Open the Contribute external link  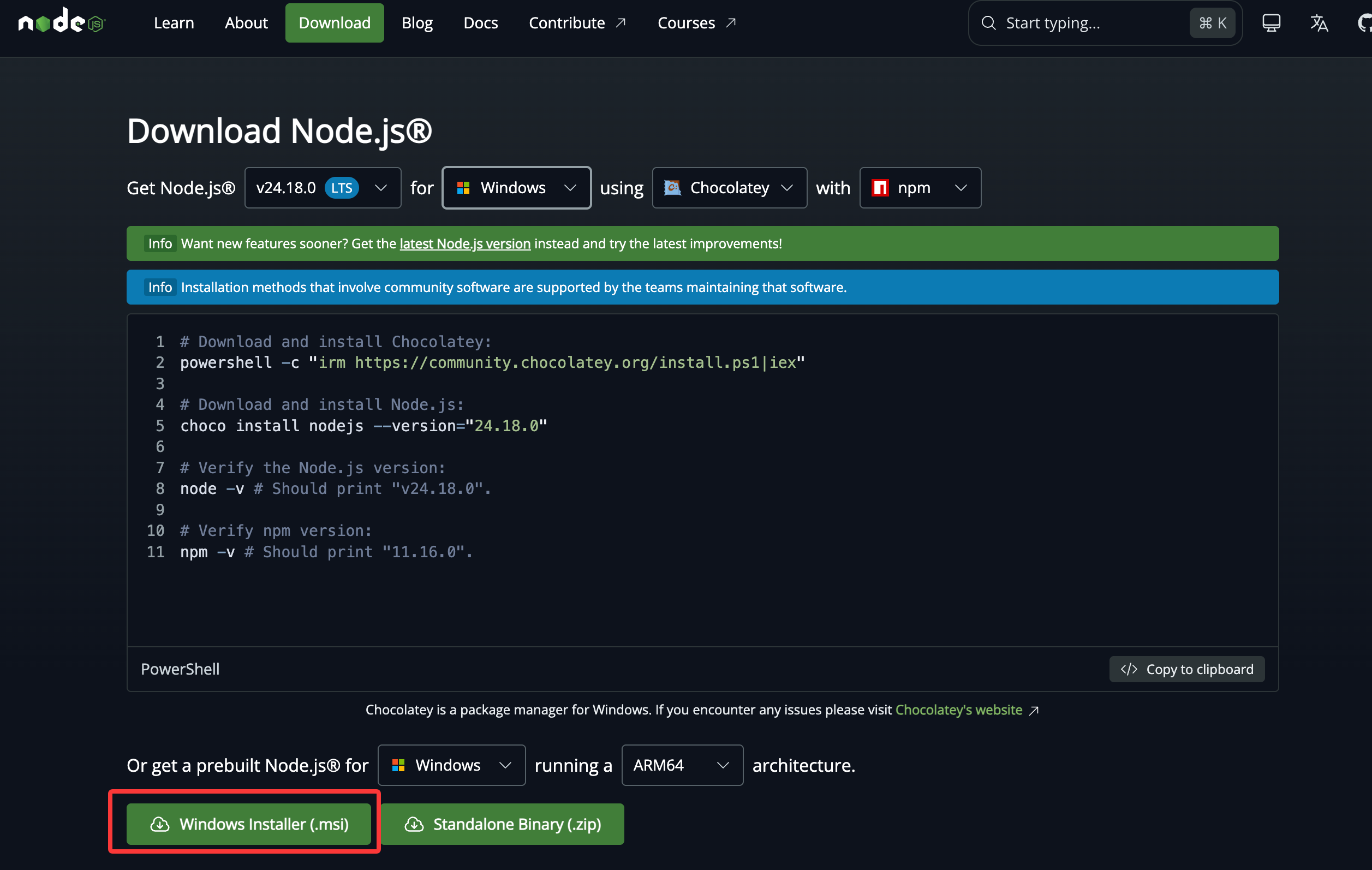pos(578,23)
